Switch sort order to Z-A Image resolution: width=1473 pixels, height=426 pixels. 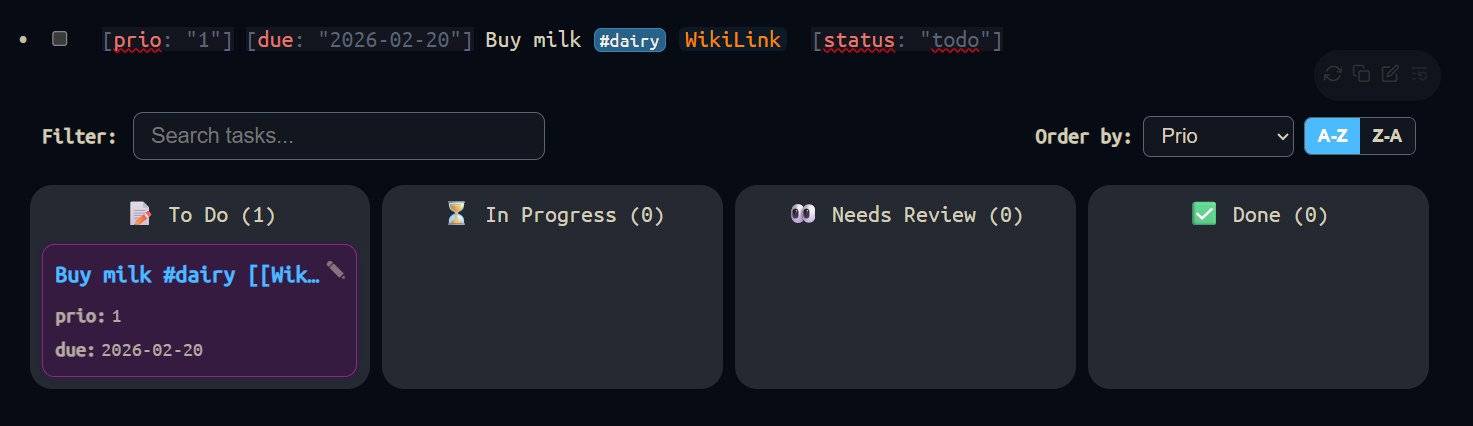[1387, 136]
